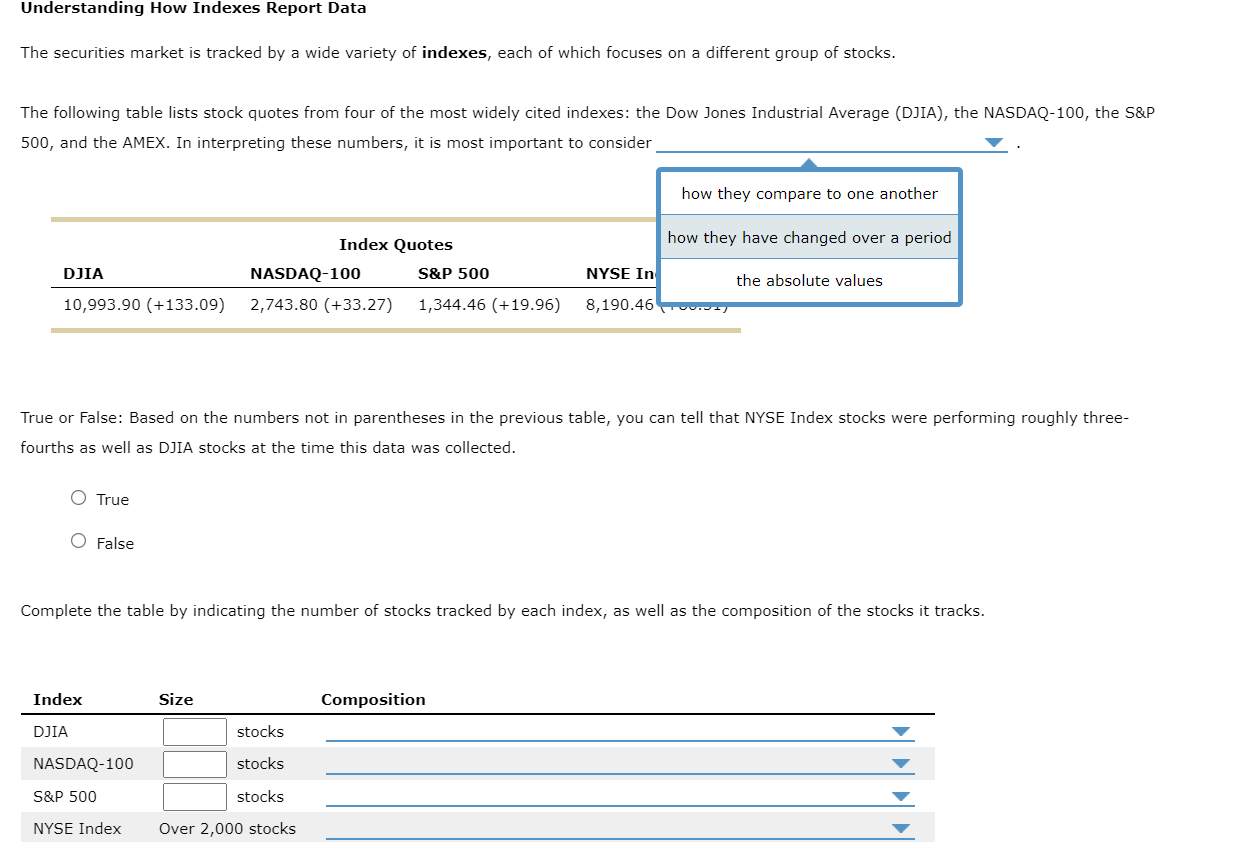The height and width of the screenshot is (842, 1234).
Task: Click inside the NASDAQ-100 stocks input box
Action: pos(194,763)
